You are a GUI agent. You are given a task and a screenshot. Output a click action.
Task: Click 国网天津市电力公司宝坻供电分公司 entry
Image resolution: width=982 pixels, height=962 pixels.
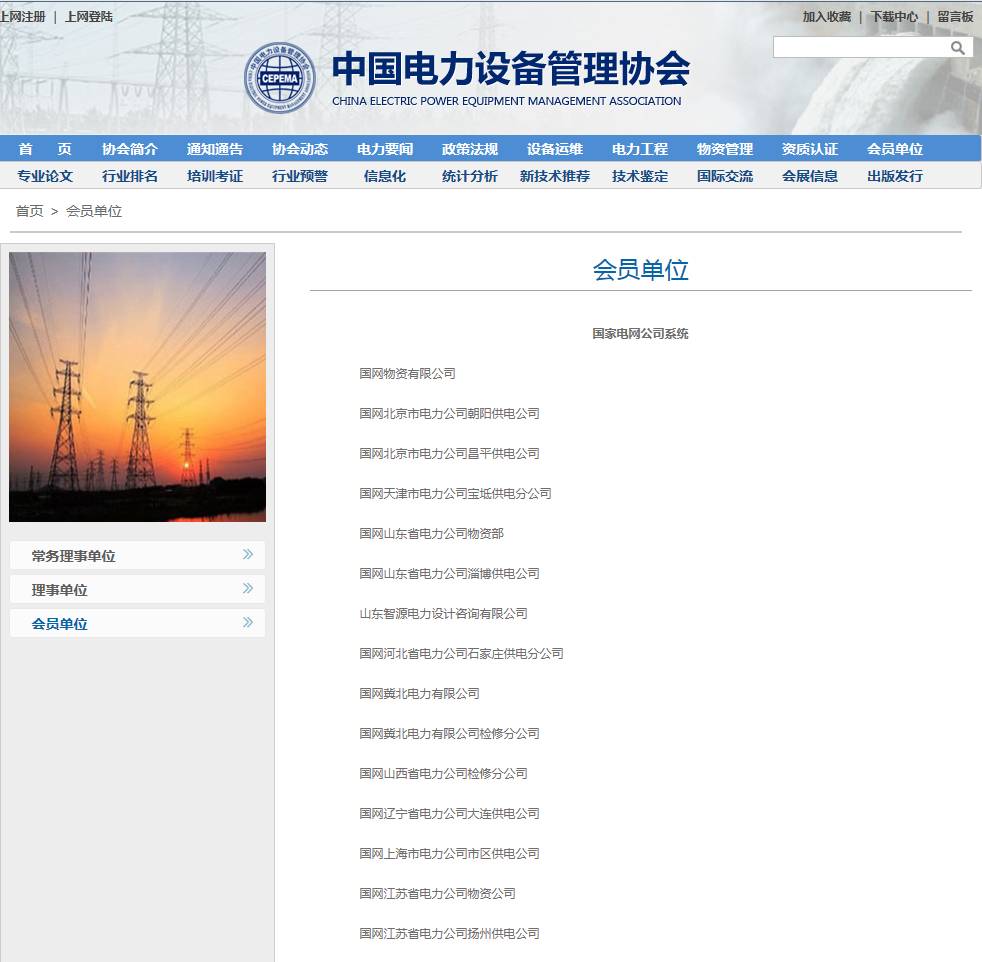point(455,494)
